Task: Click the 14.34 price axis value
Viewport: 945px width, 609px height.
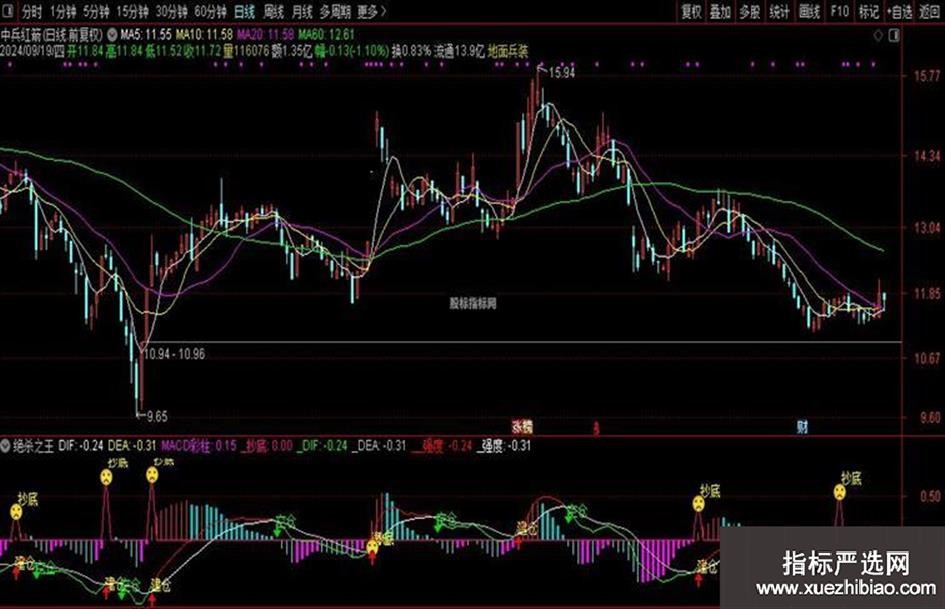Action: click(x=927, y=156)
